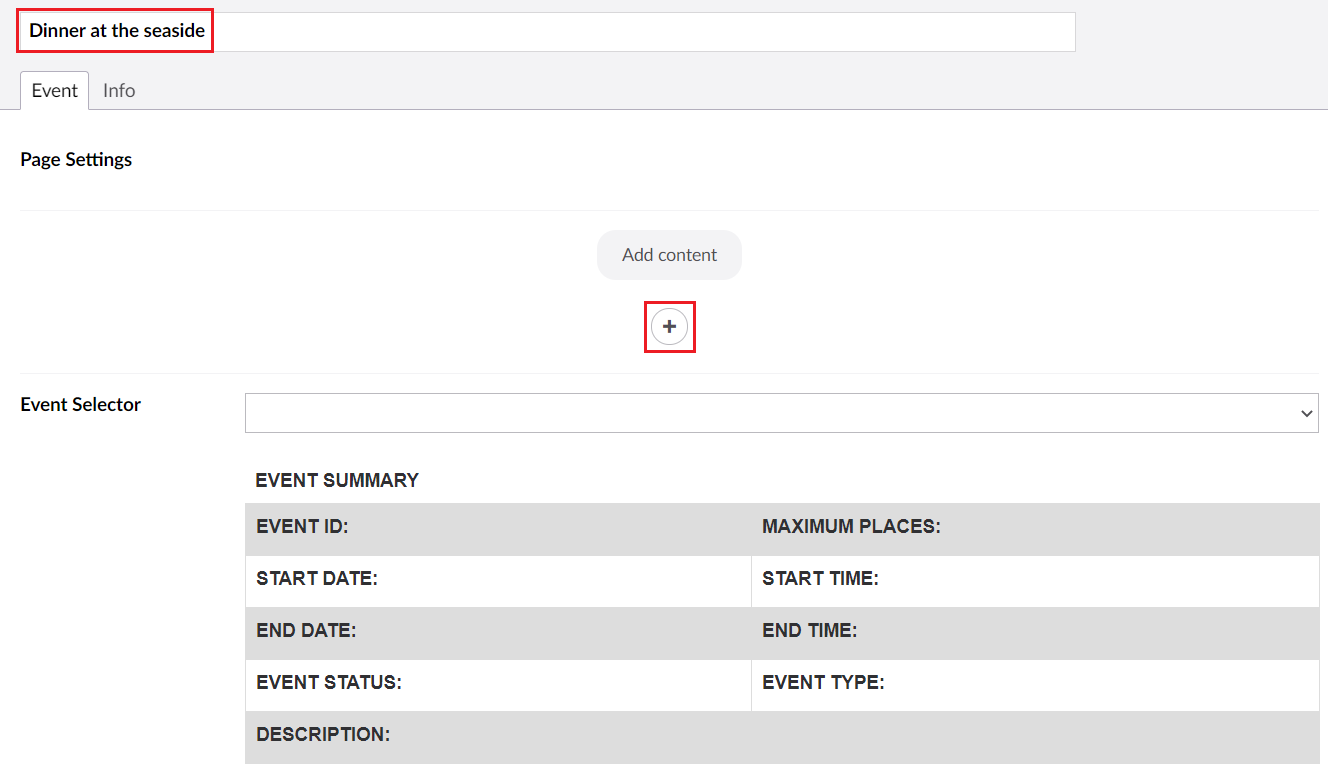This screenshot has height=778, width=1328.
Task: Click the START TIME cell
Action: click(x=1034, y=579)
